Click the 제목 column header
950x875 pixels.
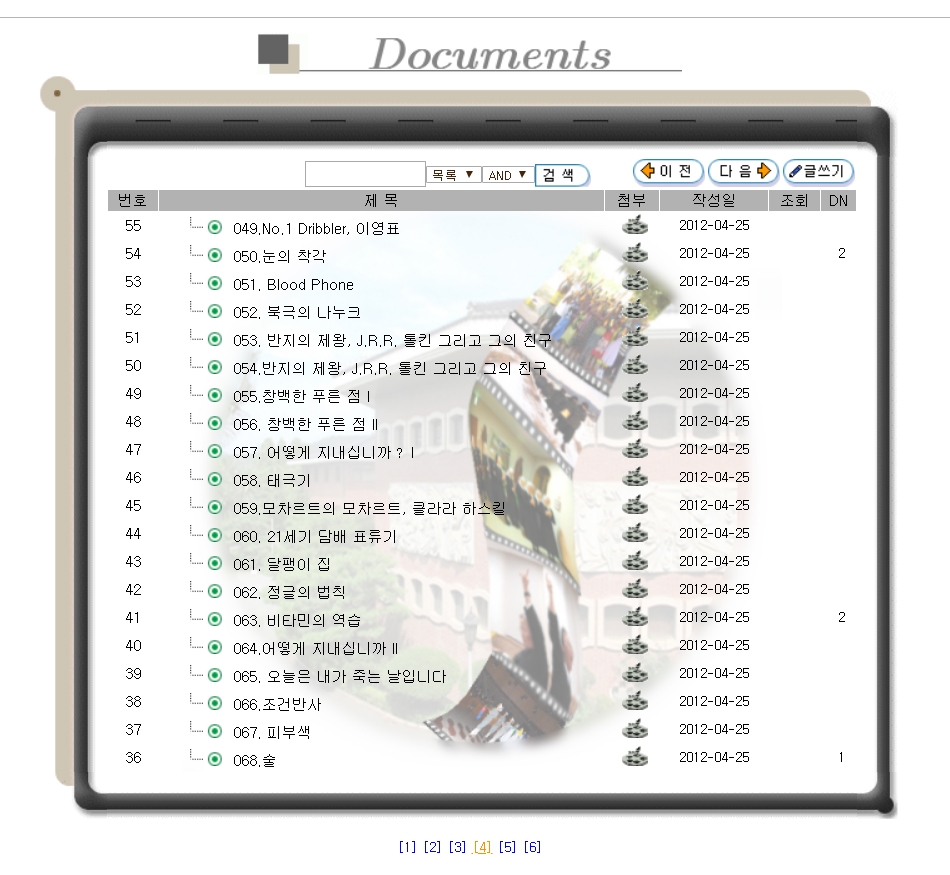pos(381,201)
